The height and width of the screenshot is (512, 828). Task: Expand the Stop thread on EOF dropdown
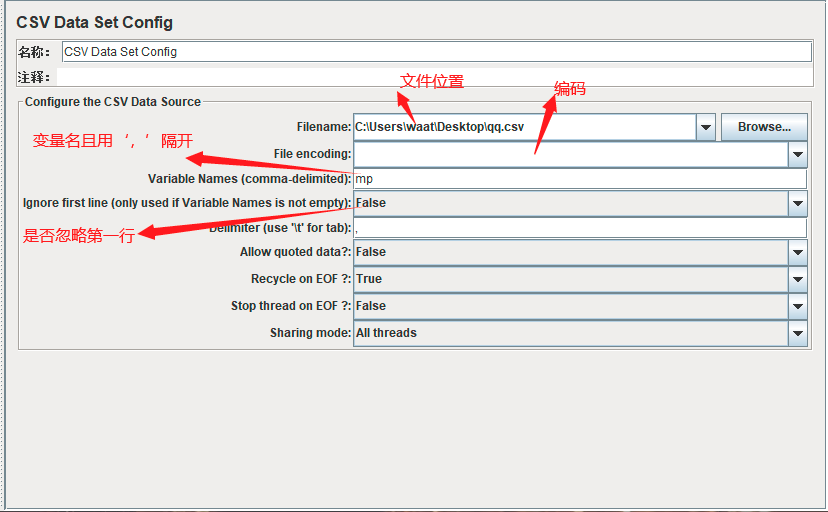click(797, 306)
